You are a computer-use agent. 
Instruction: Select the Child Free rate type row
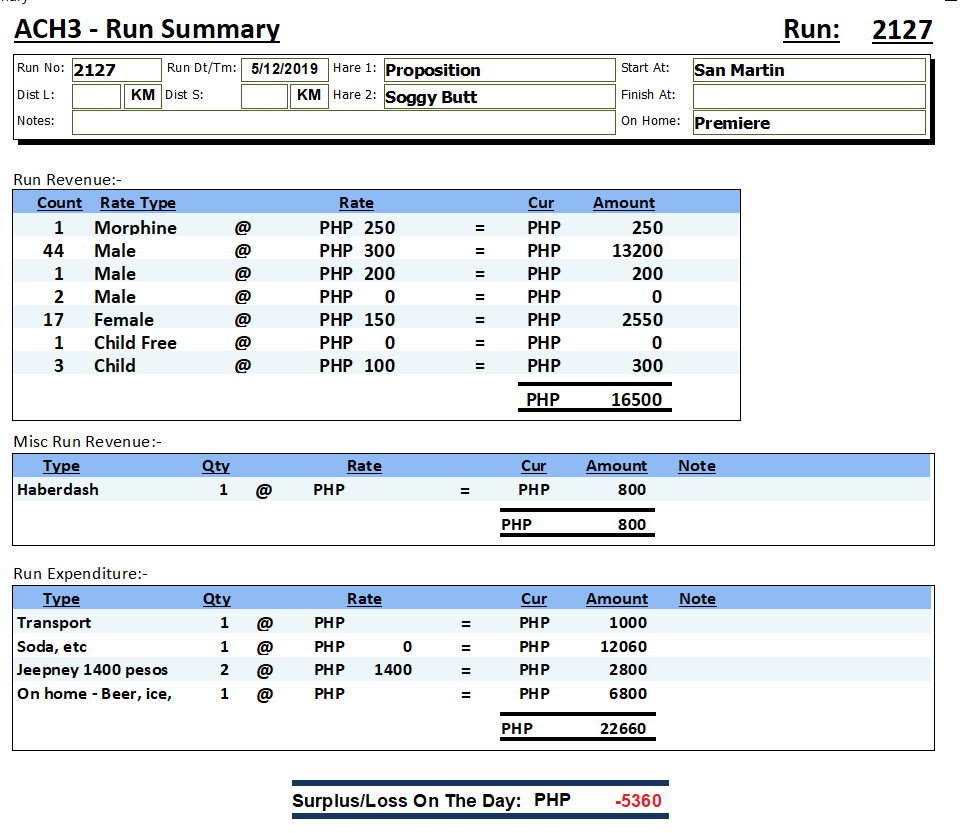pyautogui.click(x=135, y=343)
